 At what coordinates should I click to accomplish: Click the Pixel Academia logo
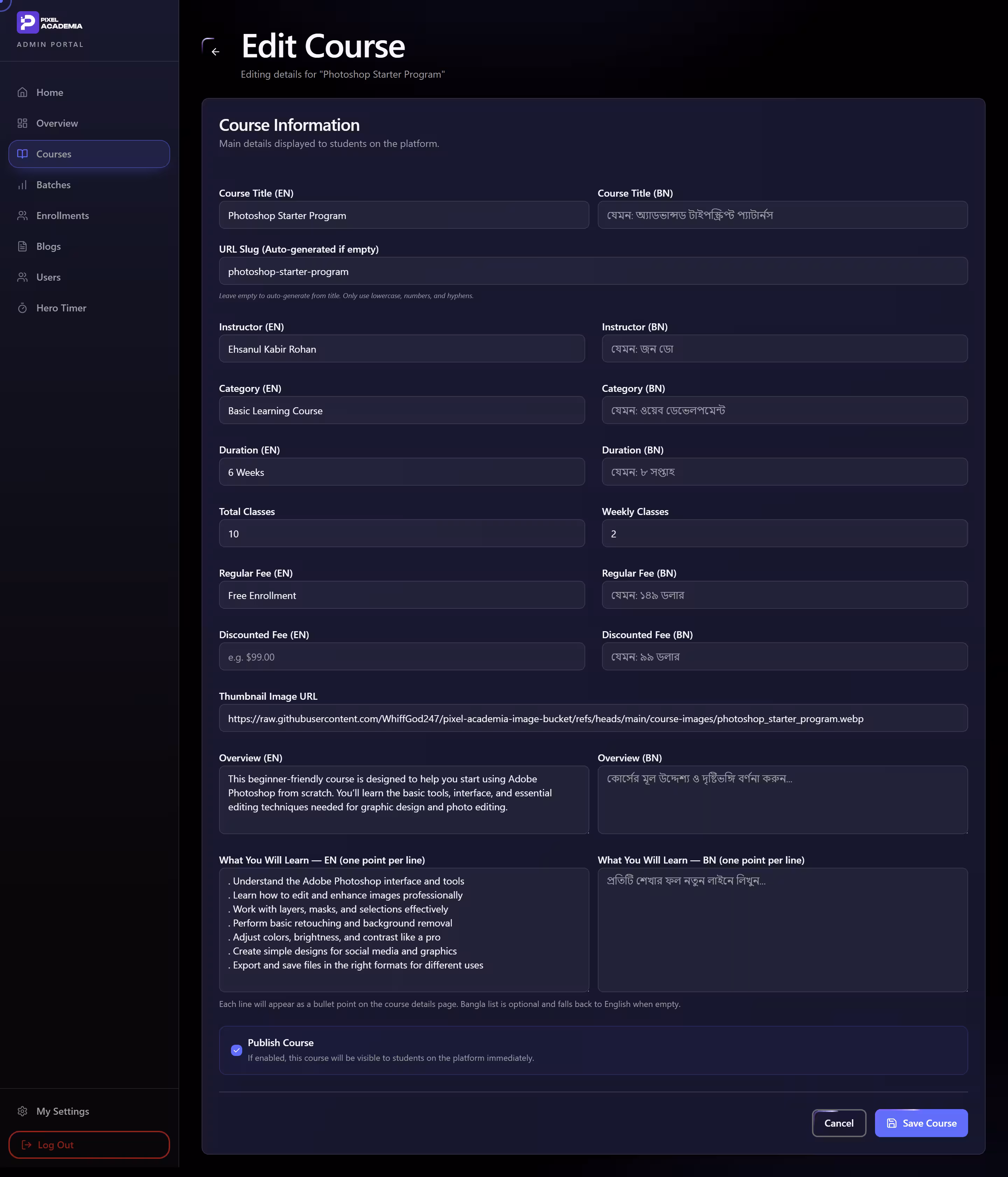pyautogui.click(x=49, y=23)
